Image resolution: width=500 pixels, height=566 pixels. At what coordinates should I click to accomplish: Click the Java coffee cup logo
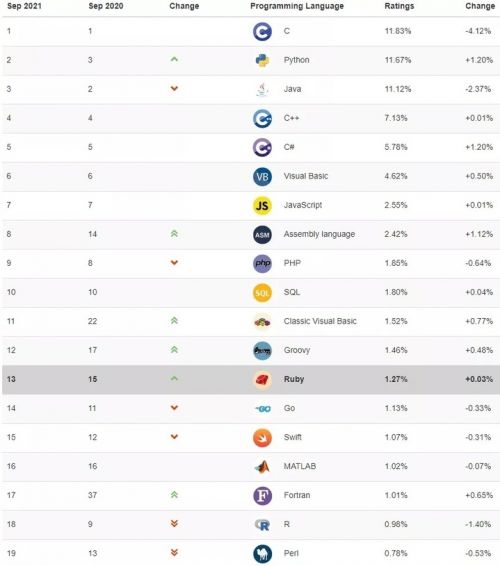tap(262, 90)
